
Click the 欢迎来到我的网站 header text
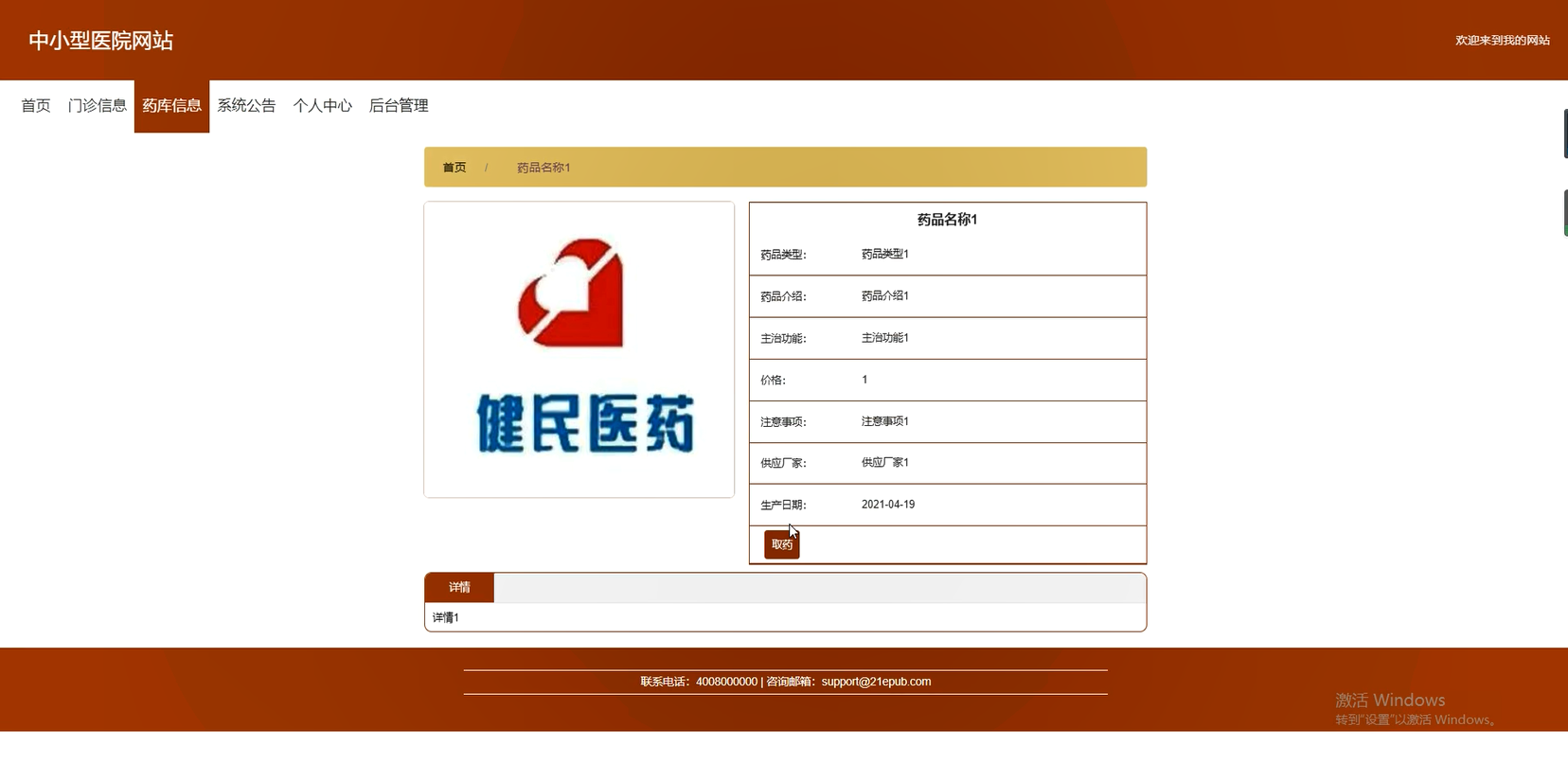(x=1503, y=41)
